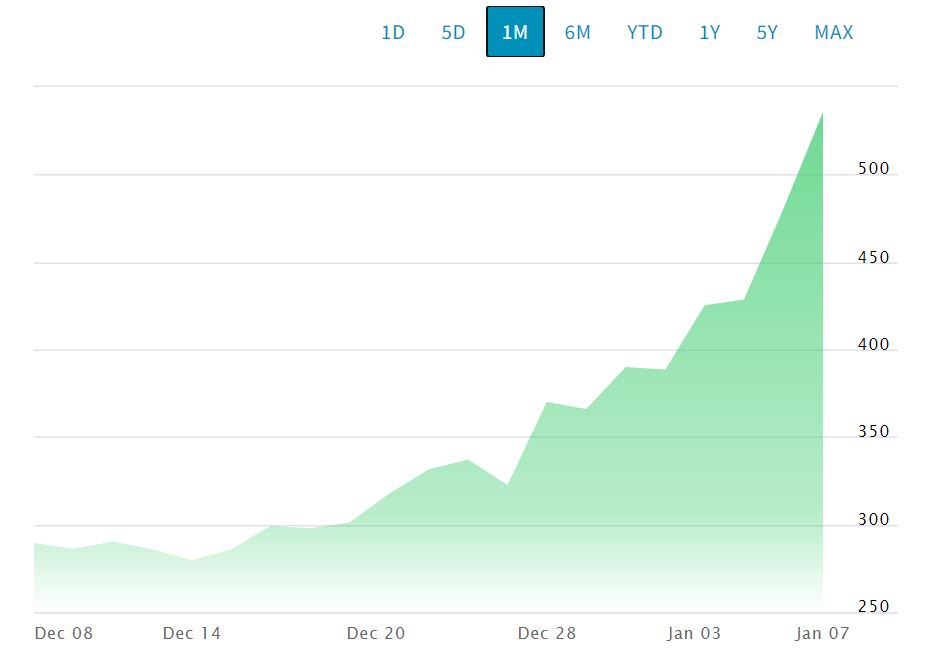This screenshot has height=664, width=936.
Task: Select the 1D time range
Action: 393,32
